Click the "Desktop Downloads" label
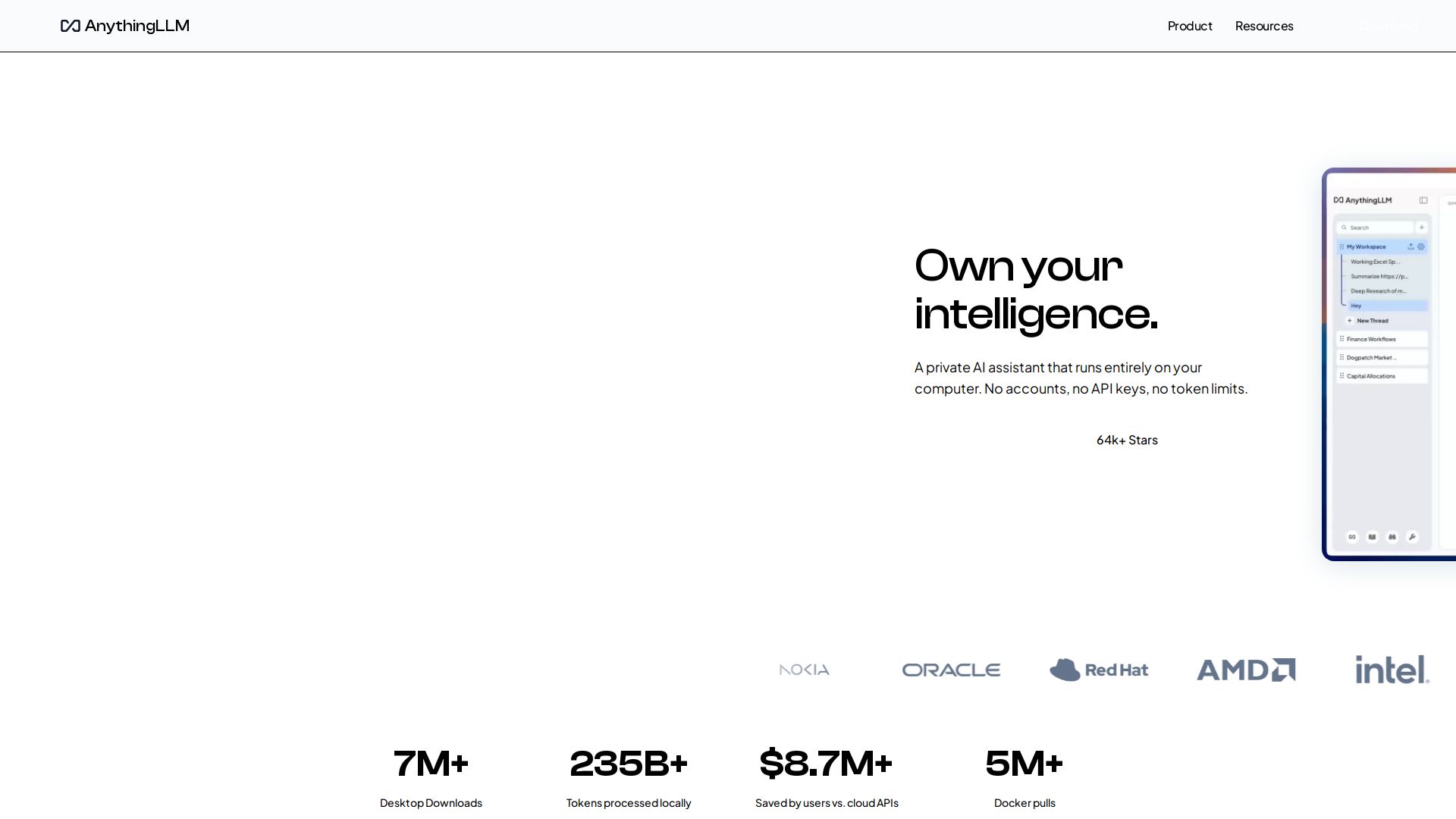Screen dimensions: 1456x819 click(431, 803)
